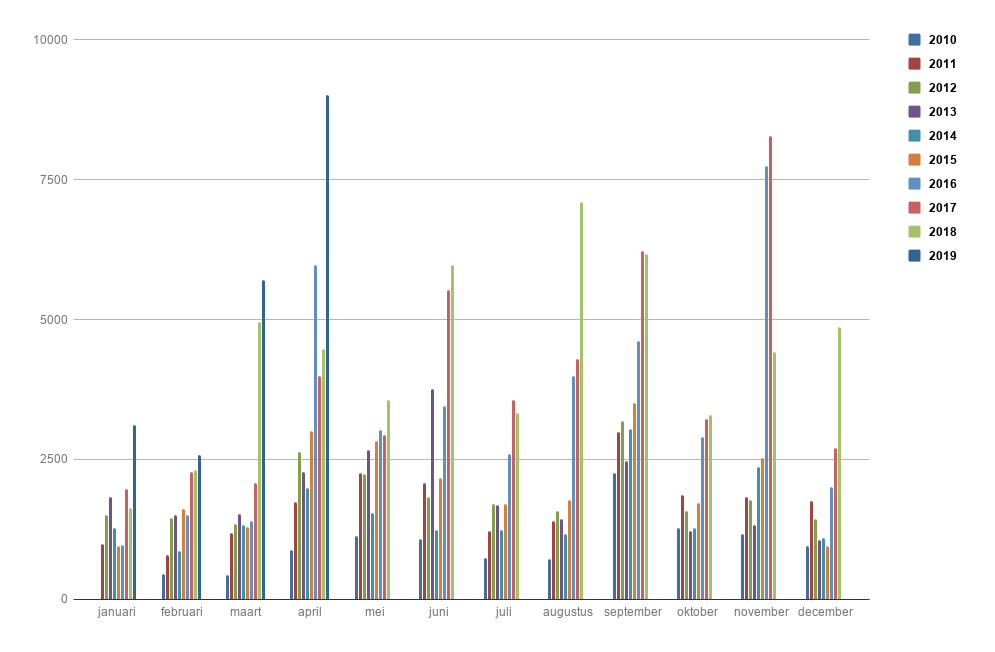Click the 2018 legend text label

[942, 232]
